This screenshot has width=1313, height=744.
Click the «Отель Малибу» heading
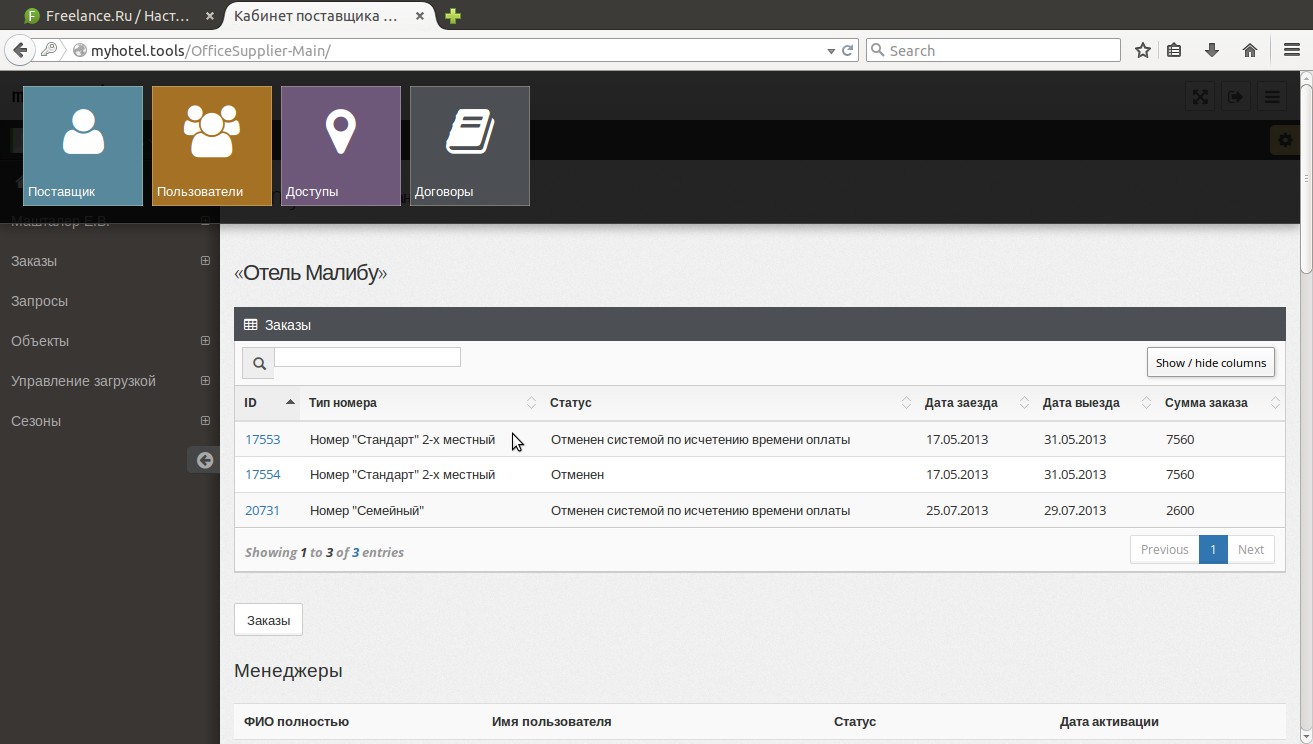tap(310, 273)
